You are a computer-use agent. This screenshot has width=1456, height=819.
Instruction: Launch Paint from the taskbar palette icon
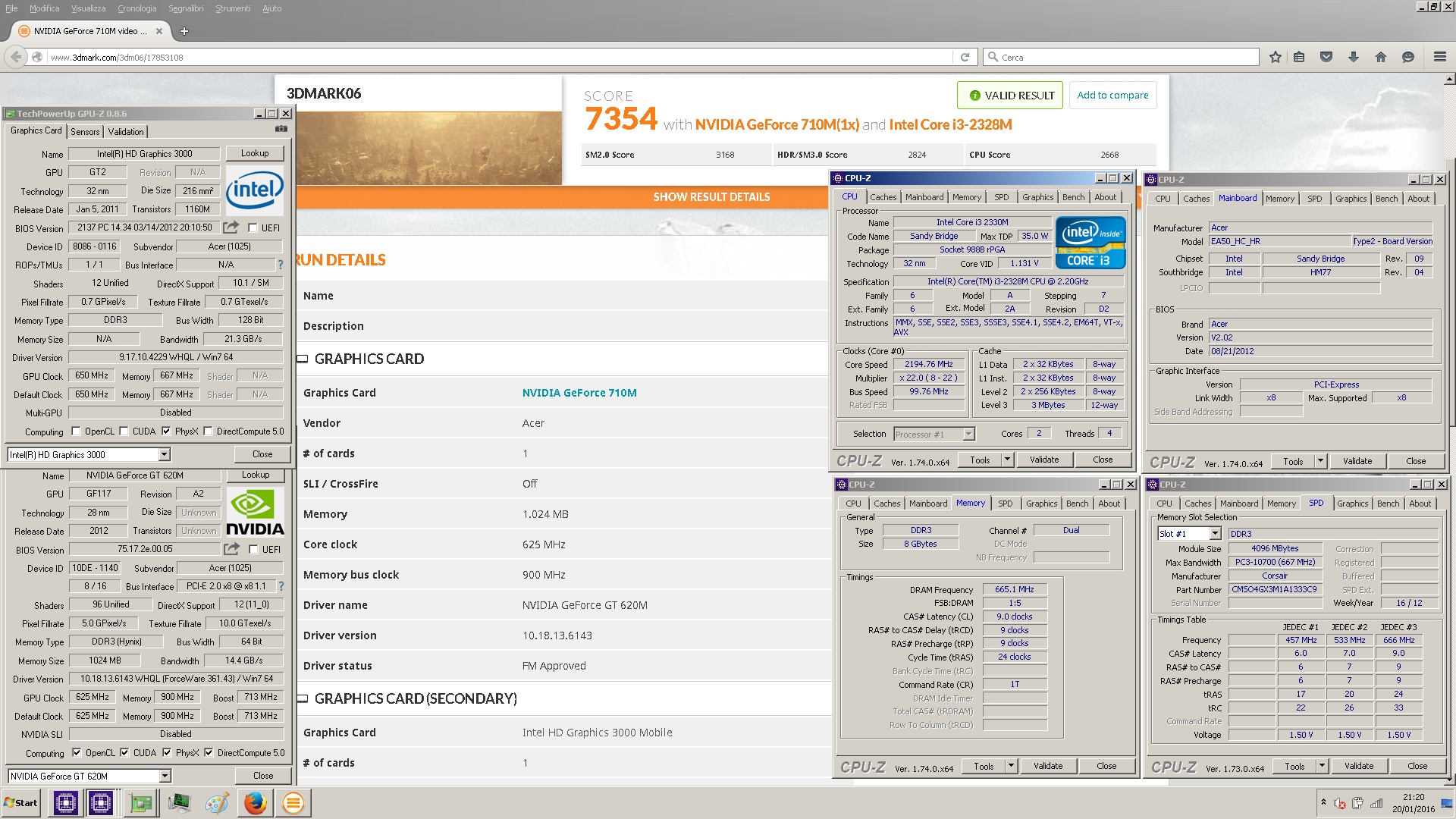coord(217,802)
